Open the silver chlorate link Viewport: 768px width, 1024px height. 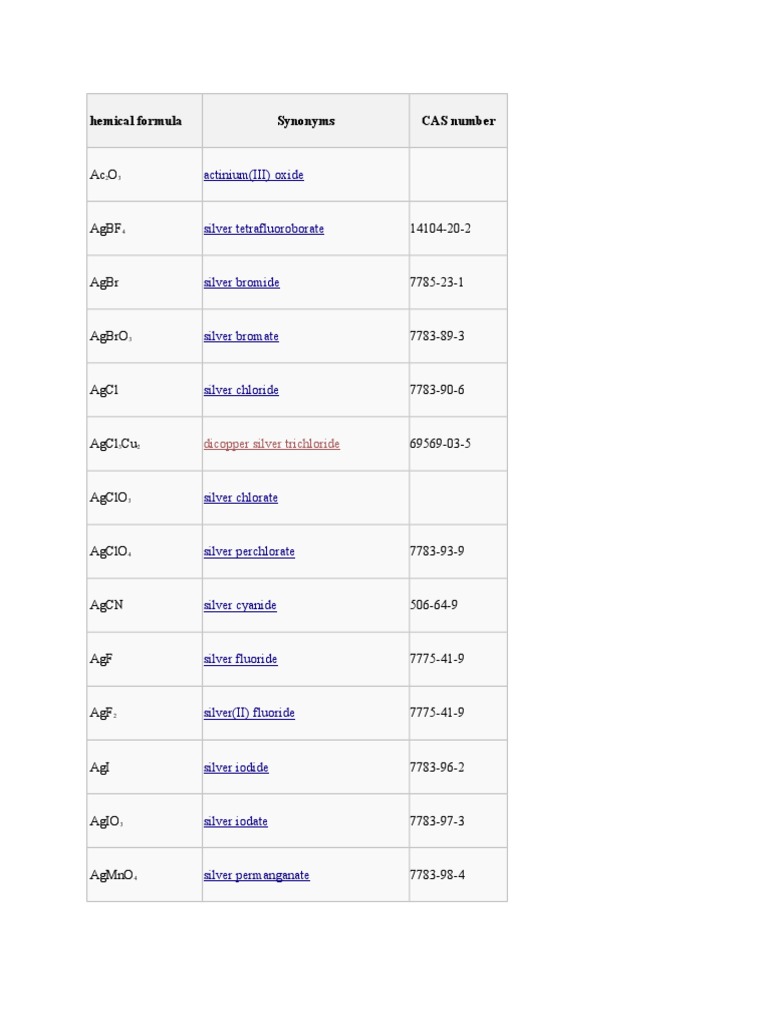(x=240, y=498)
